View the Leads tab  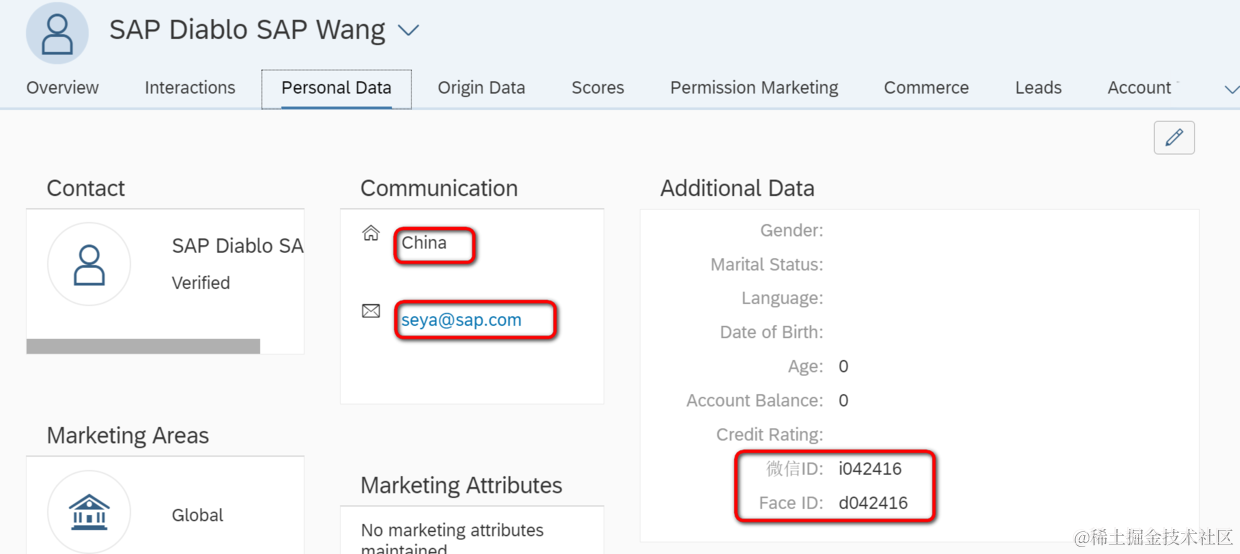coord(1038,88)
